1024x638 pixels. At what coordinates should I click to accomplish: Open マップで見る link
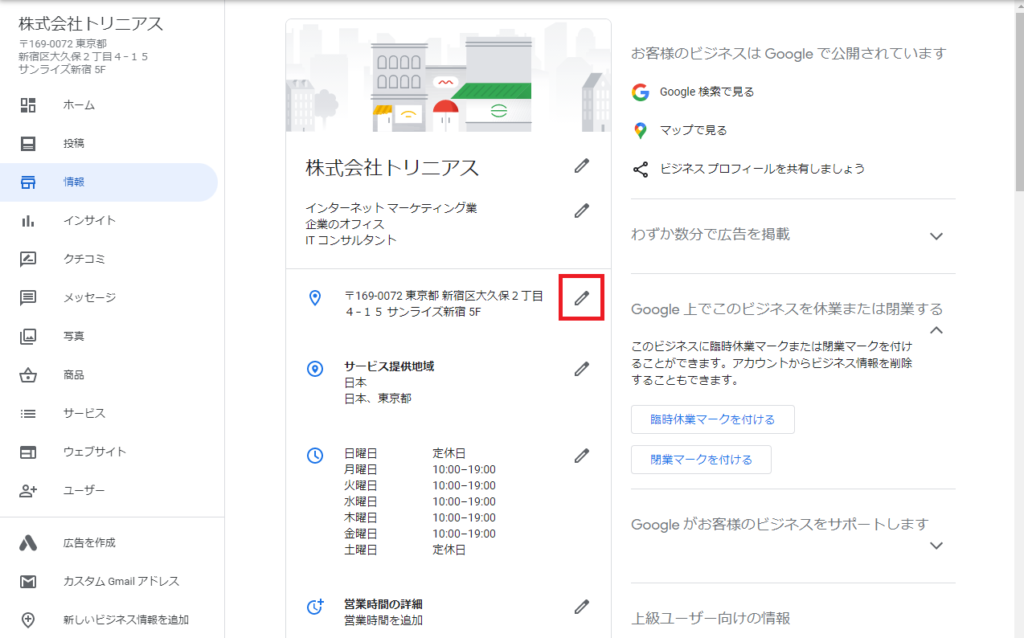click(693, 131)
